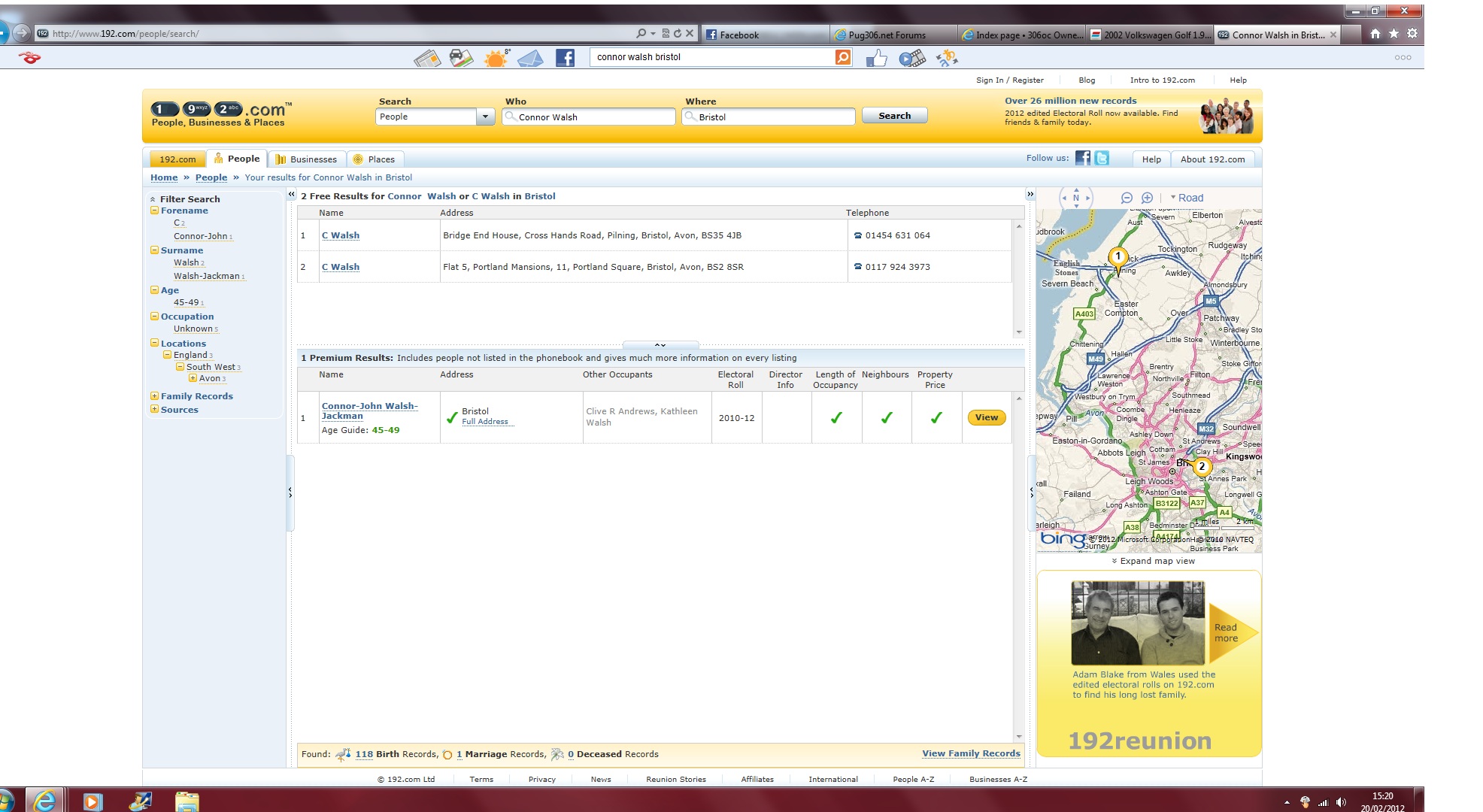Screen dimensions: 1483x812
Task: Open browser favorites star icon
Action: click(x=1394, y=34)
